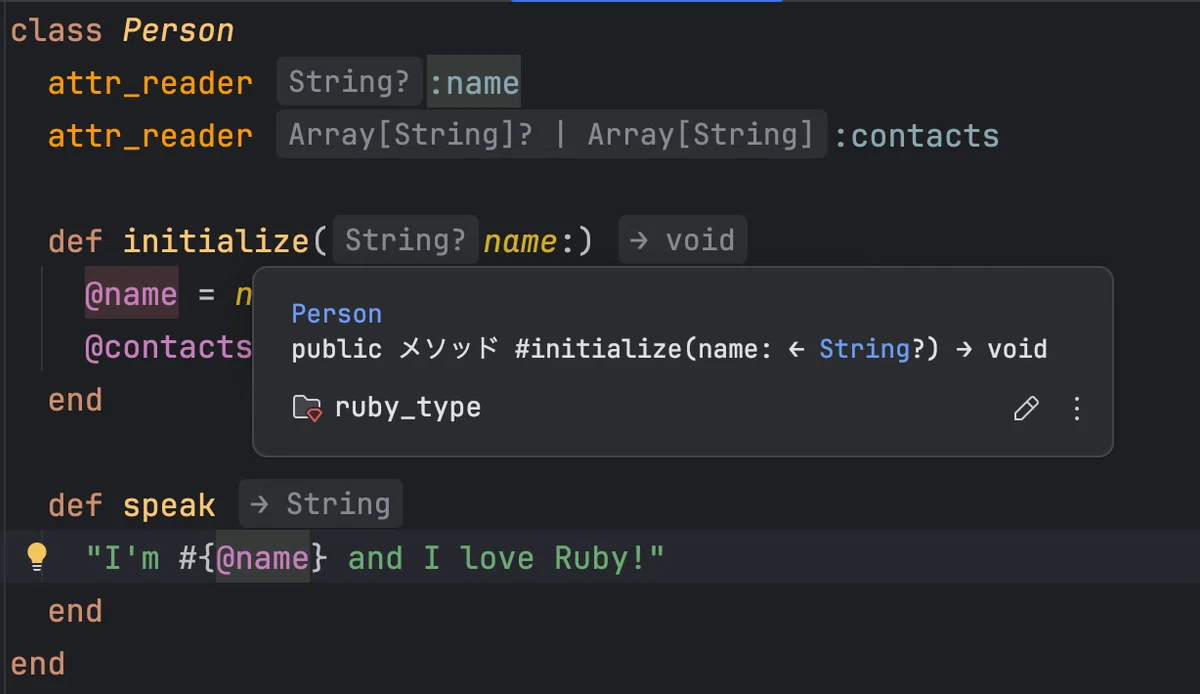Click the Array[String]? | Array[String] type hint
The height and width of the screenshot is (694, 1200).
[x=552, y=135]
